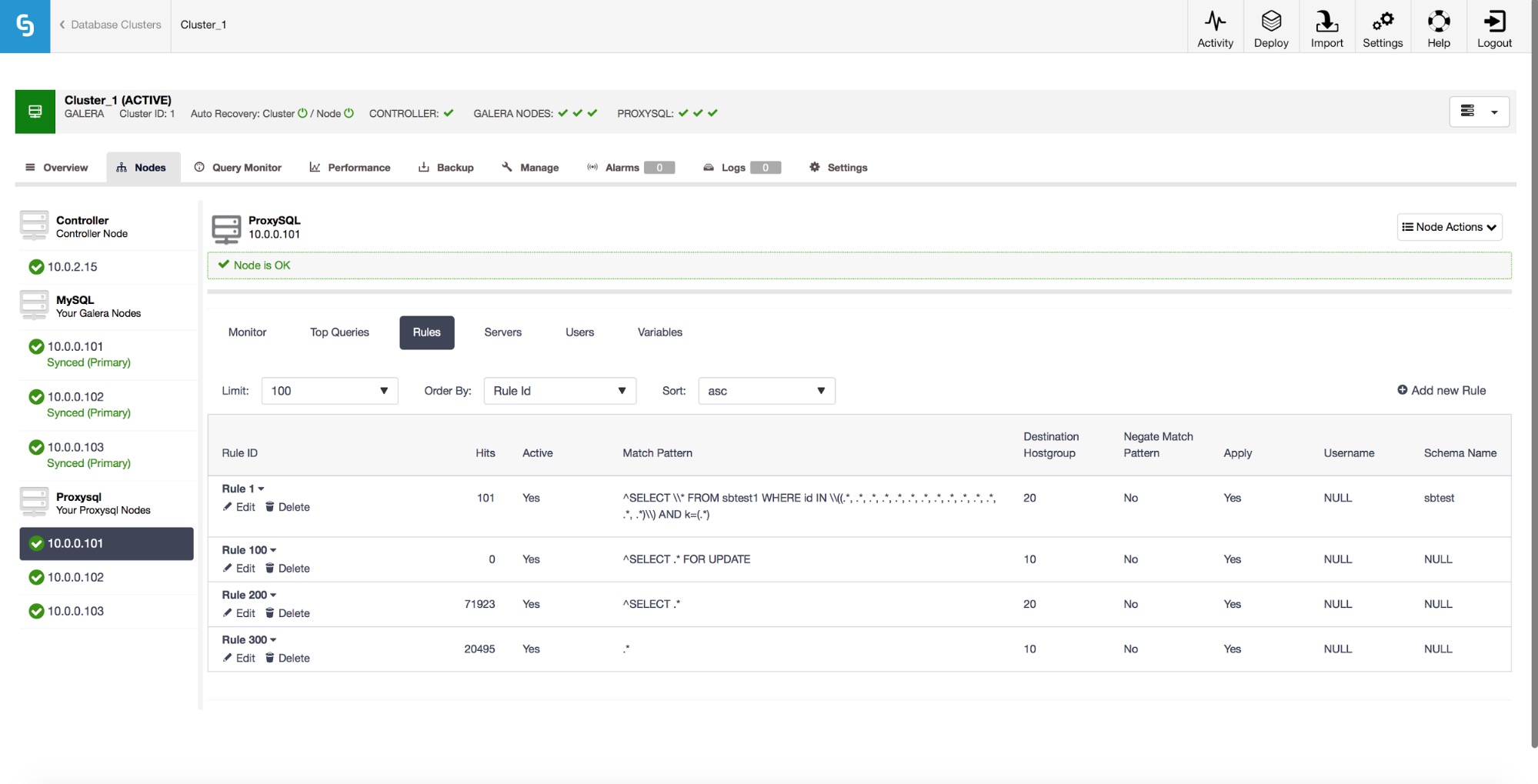
Task: Open the Help menu
Action: point(1439,29)
